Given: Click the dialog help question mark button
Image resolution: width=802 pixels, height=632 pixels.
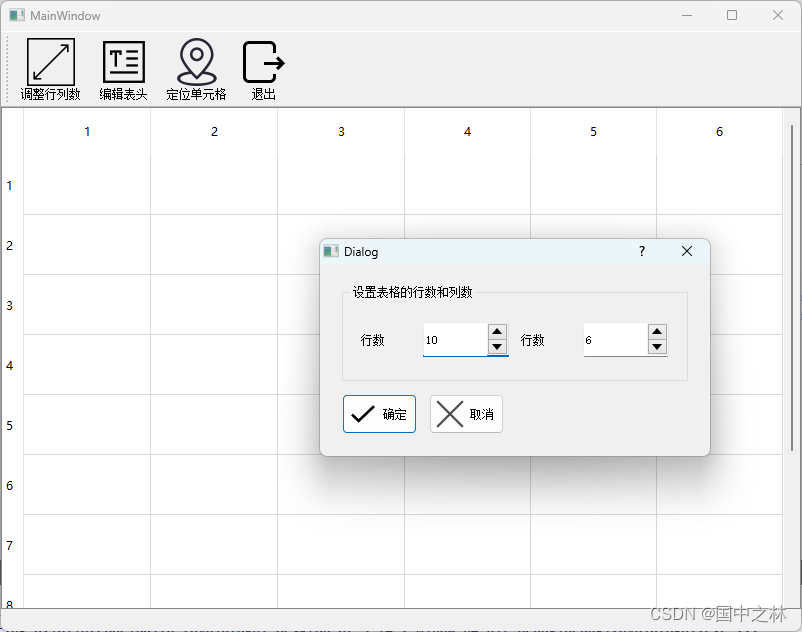Looking at the screenshot, I should (x=642, y=251).
